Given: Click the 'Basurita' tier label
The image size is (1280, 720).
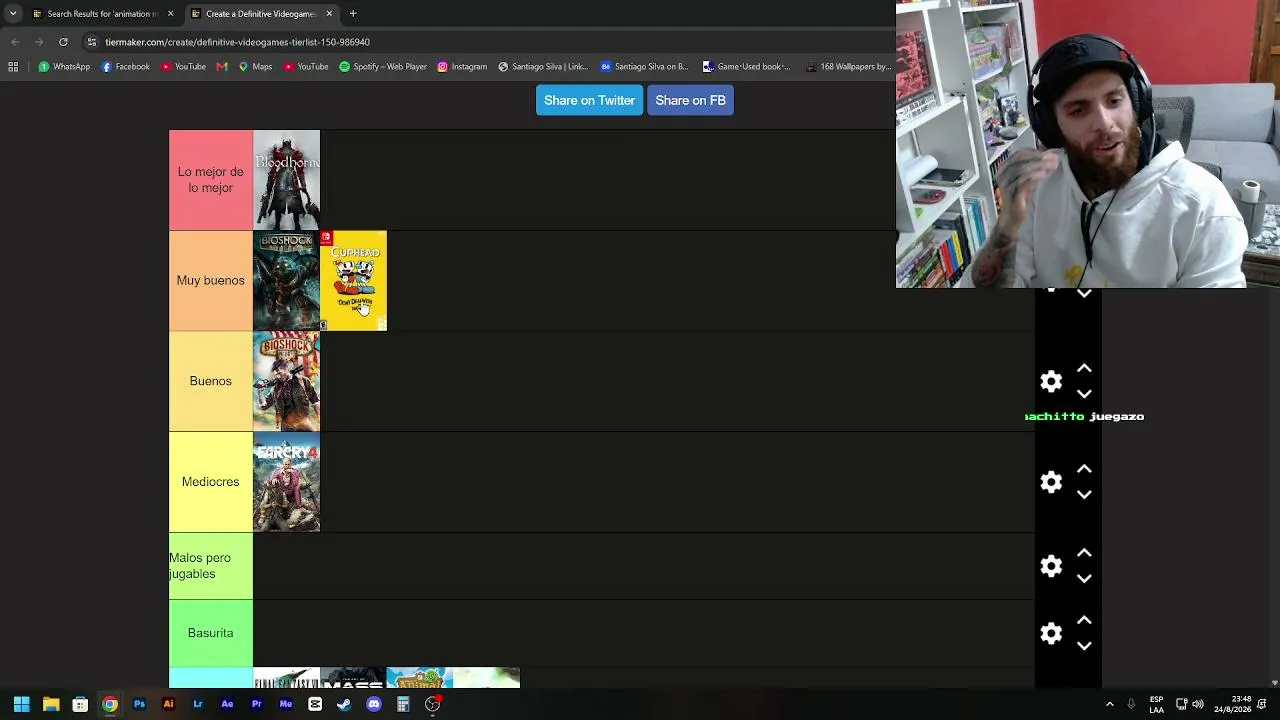Looking at the screenshot, I should (211, 633).
